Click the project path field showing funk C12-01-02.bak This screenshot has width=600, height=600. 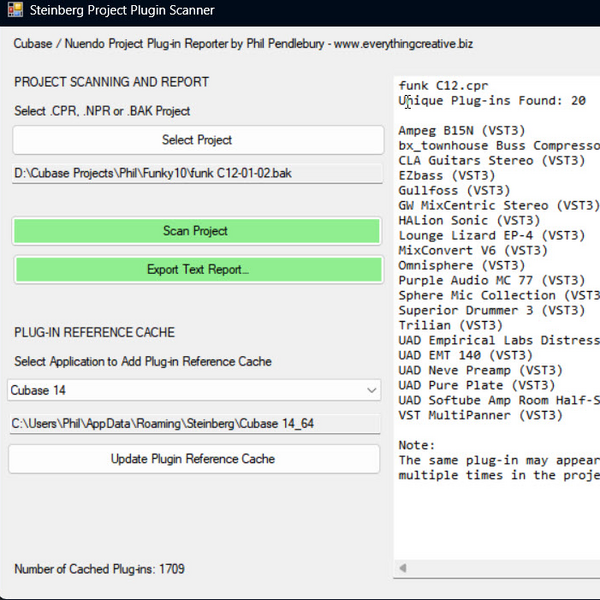coord(197,173)
